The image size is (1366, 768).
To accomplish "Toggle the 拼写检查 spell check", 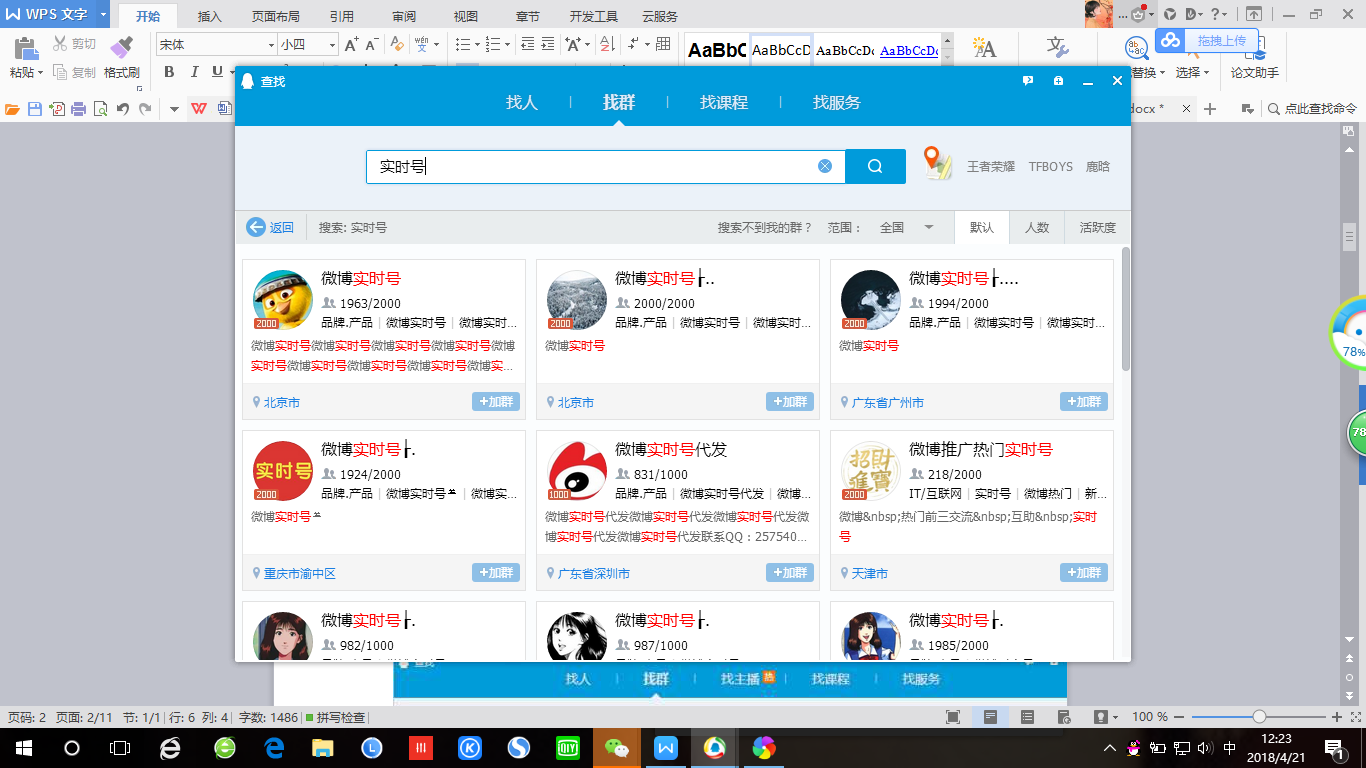I will (x=336, y=717).
